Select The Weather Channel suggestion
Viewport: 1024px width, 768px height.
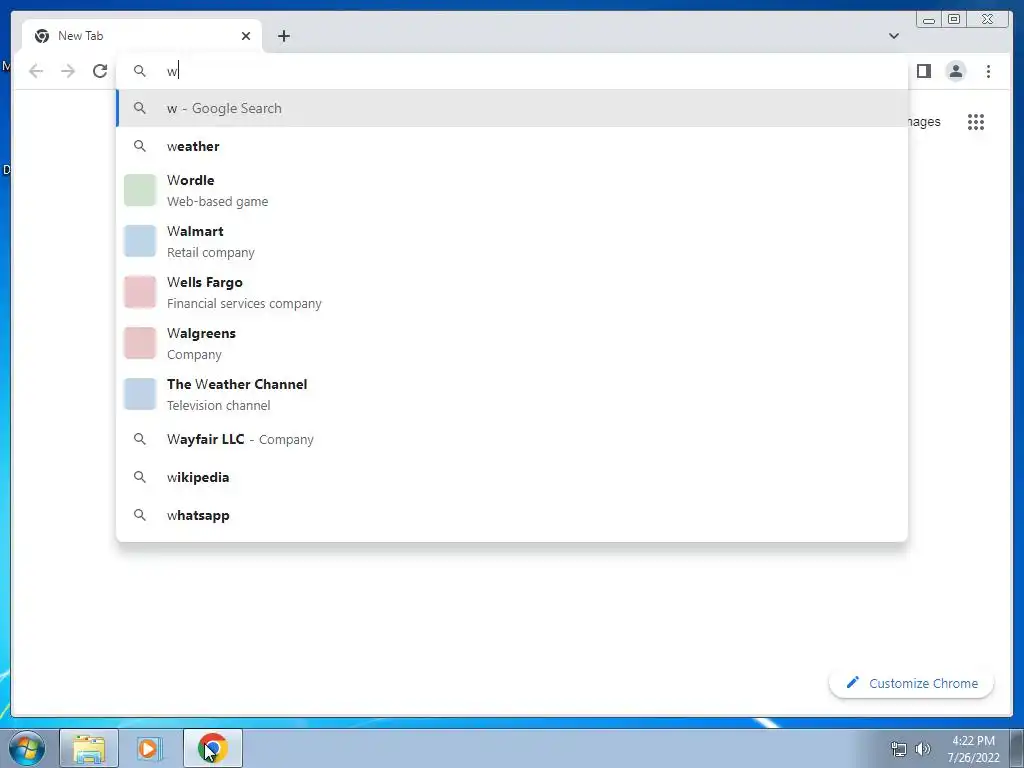[x=512, y=394]
